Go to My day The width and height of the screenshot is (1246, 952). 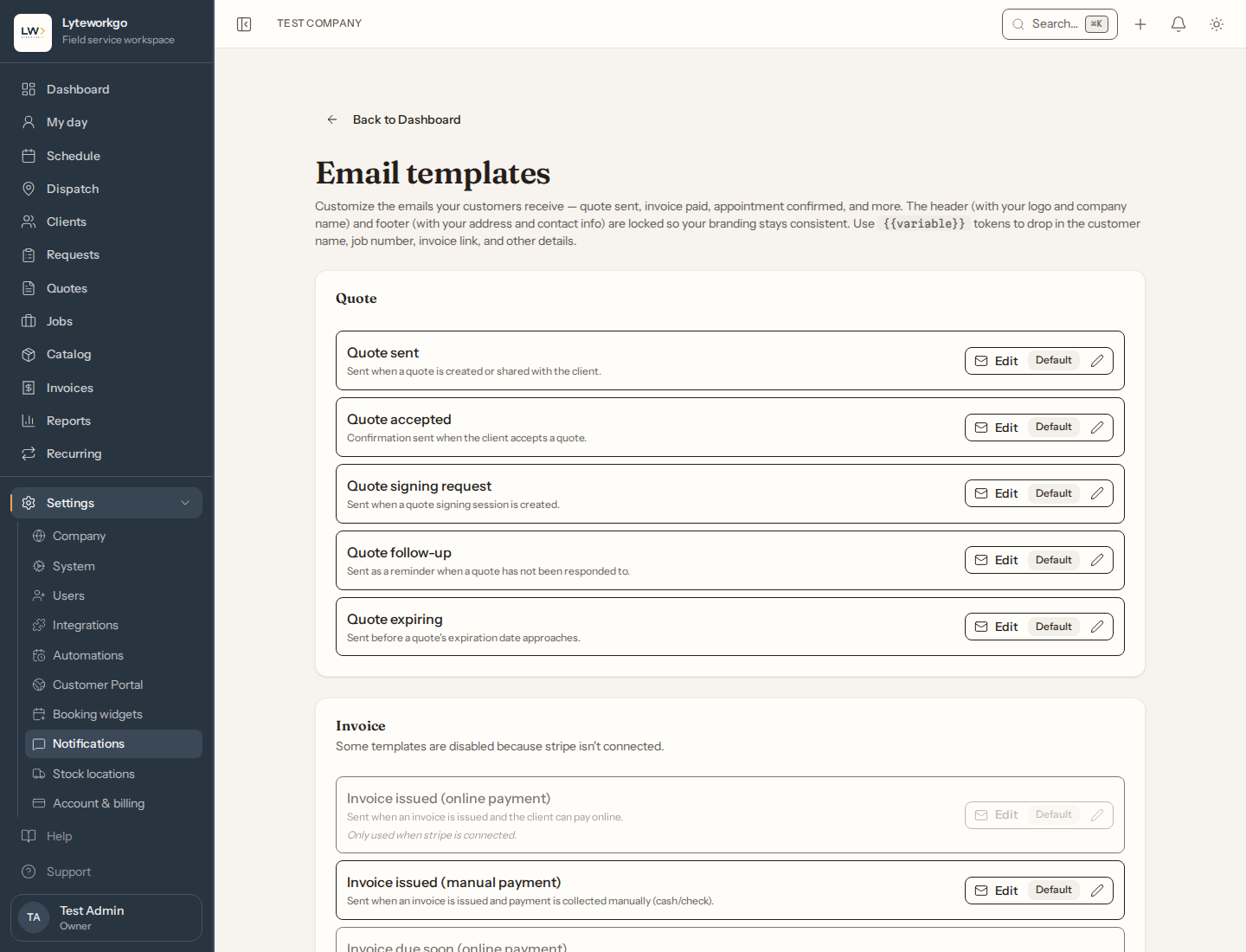(107, 122)
